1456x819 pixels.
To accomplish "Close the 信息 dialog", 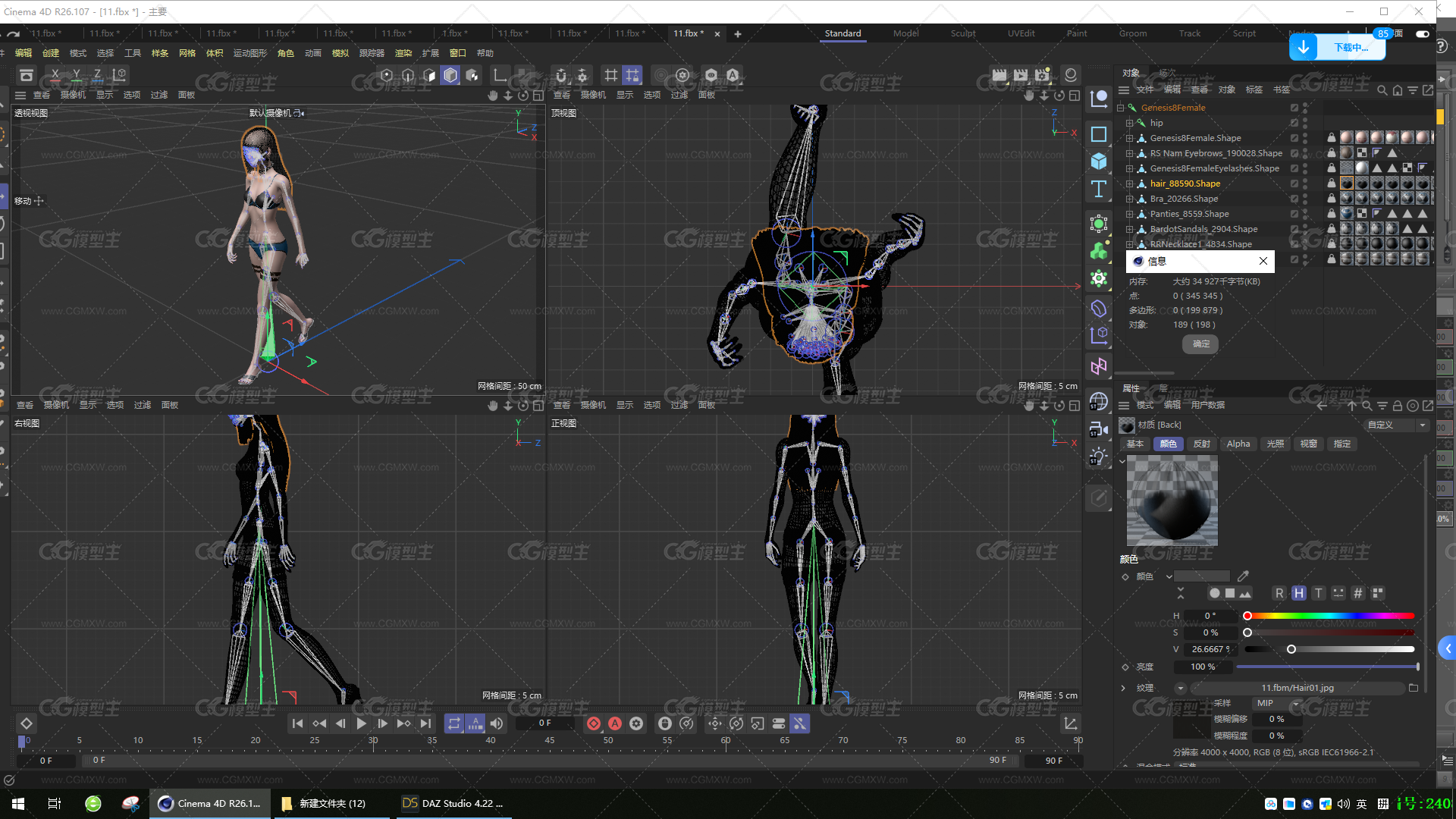I will tap(1263, 261).
